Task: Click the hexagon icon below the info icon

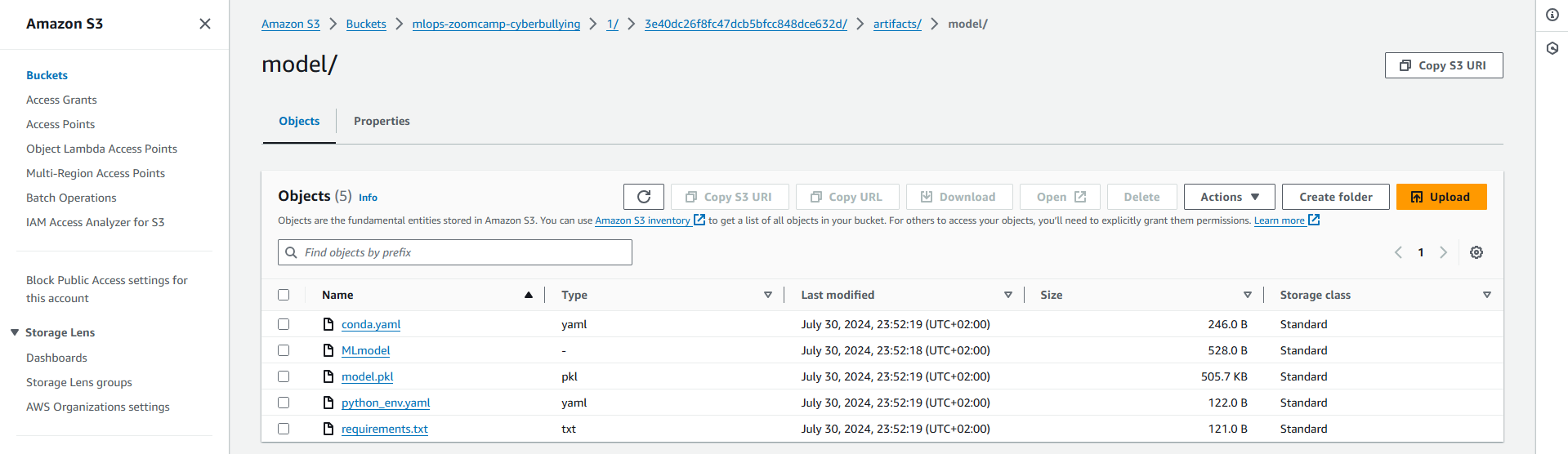Action: 1552,48
